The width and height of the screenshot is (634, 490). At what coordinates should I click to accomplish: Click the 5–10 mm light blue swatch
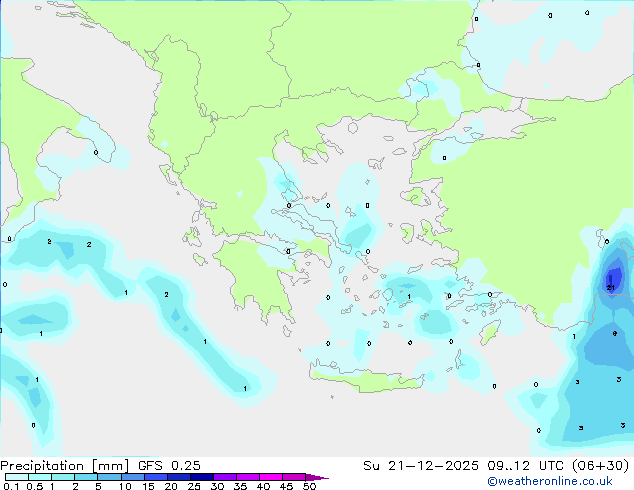click(x=109, y=477)
